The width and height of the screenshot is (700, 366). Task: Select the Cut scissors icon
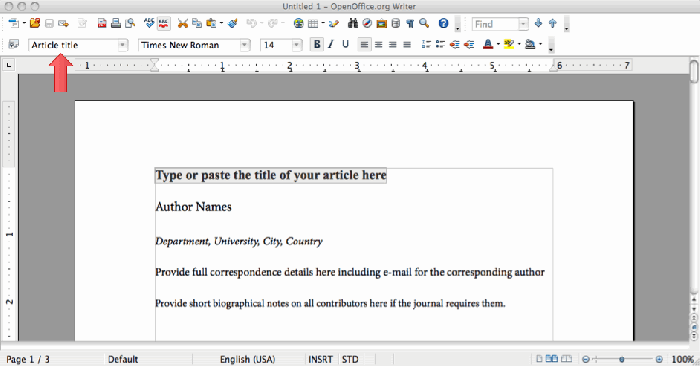[x=183, y=23]
